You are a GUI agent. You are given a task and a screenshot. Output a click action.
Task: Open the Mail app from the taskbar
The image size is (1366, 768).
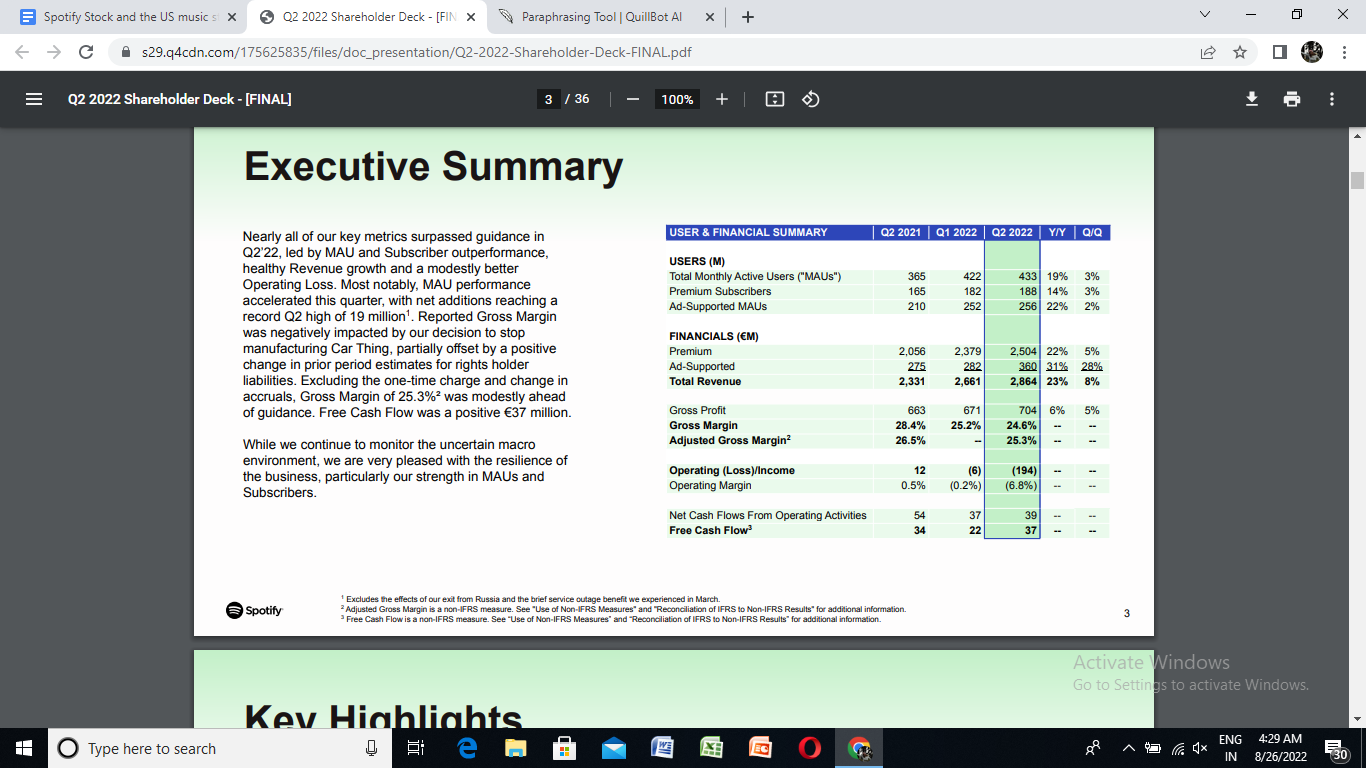[614, 748]
